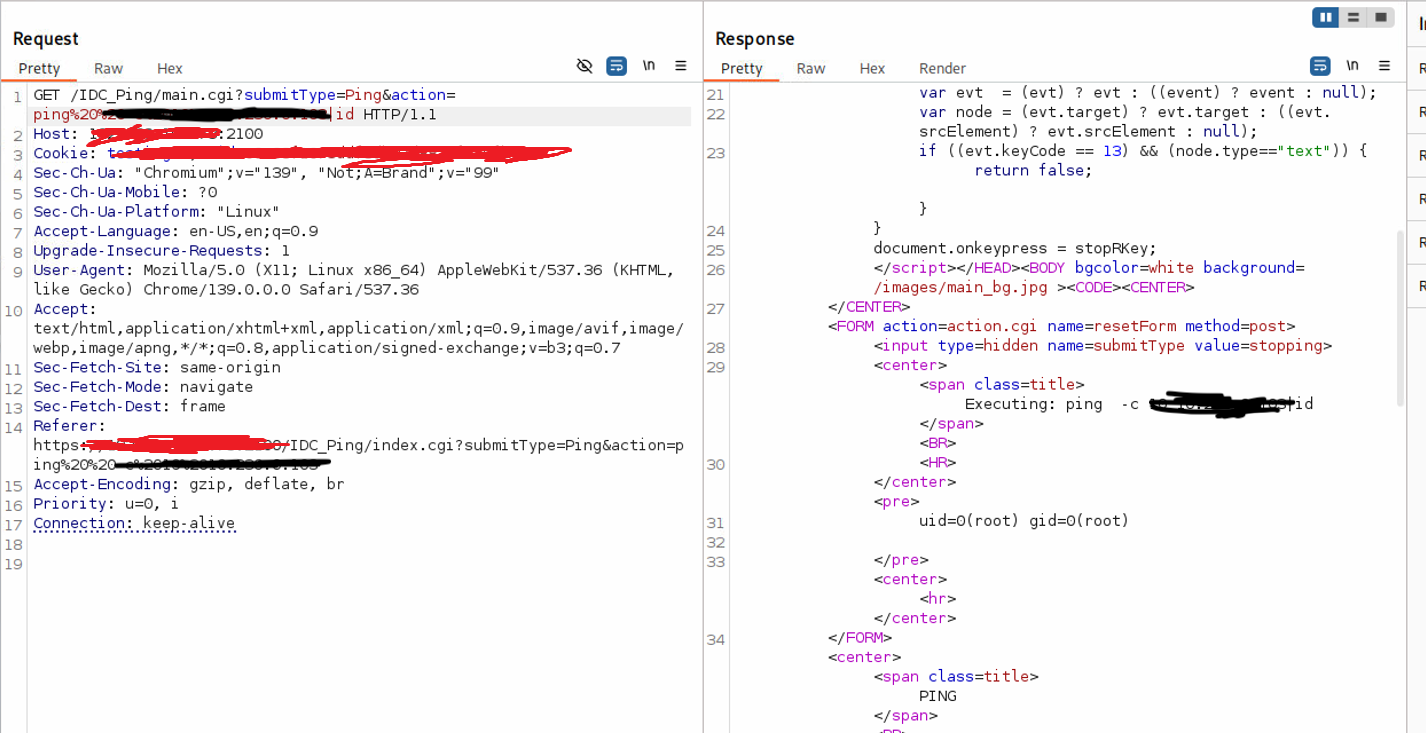The width and height of the screenshot is (1426, 733).
Task: Switch to the Request Raw tab
Action: [x=108, y=68]
